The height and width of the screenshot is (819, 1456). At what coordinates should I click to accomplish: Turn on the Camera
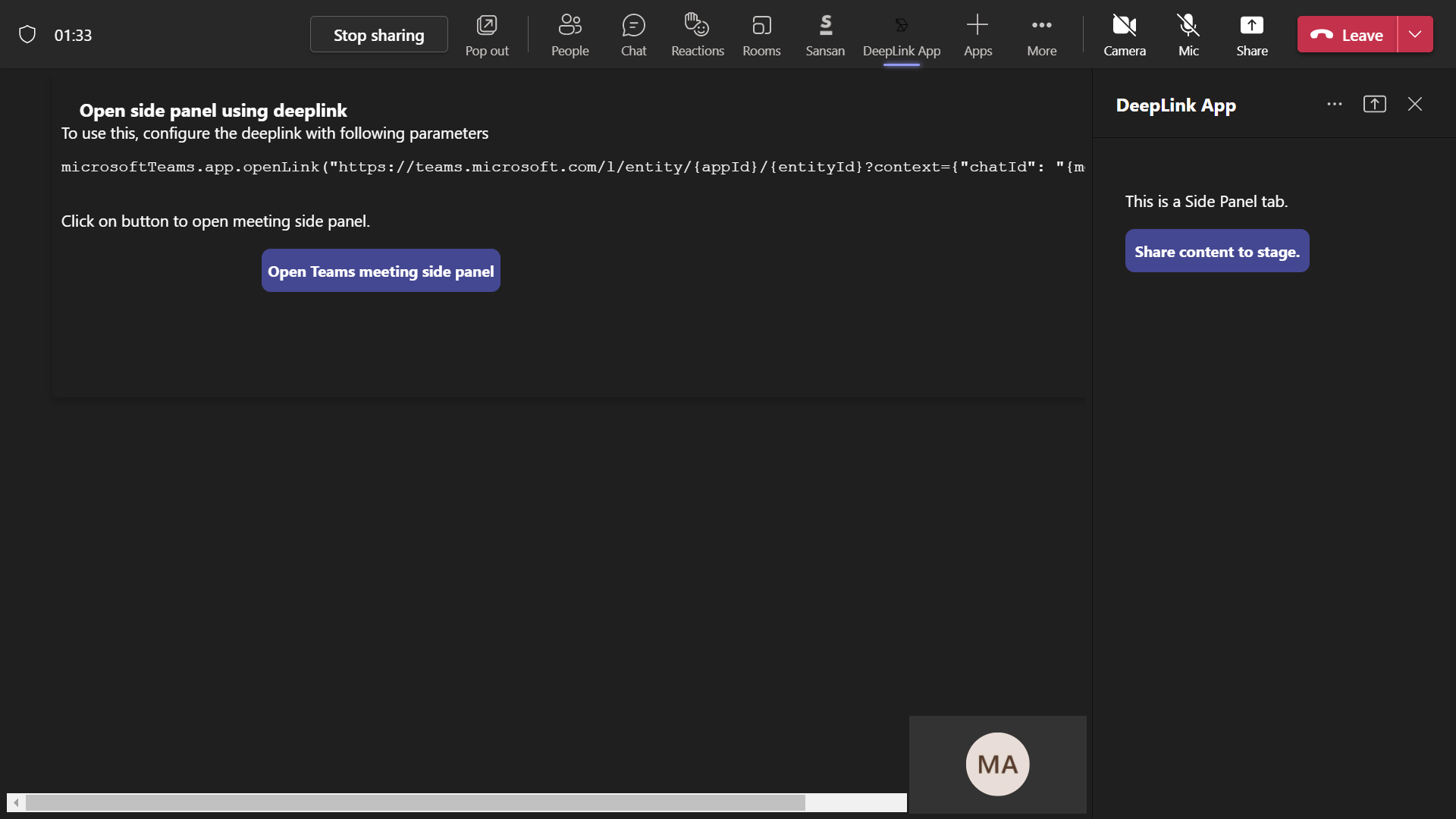tap(1124, 35)
